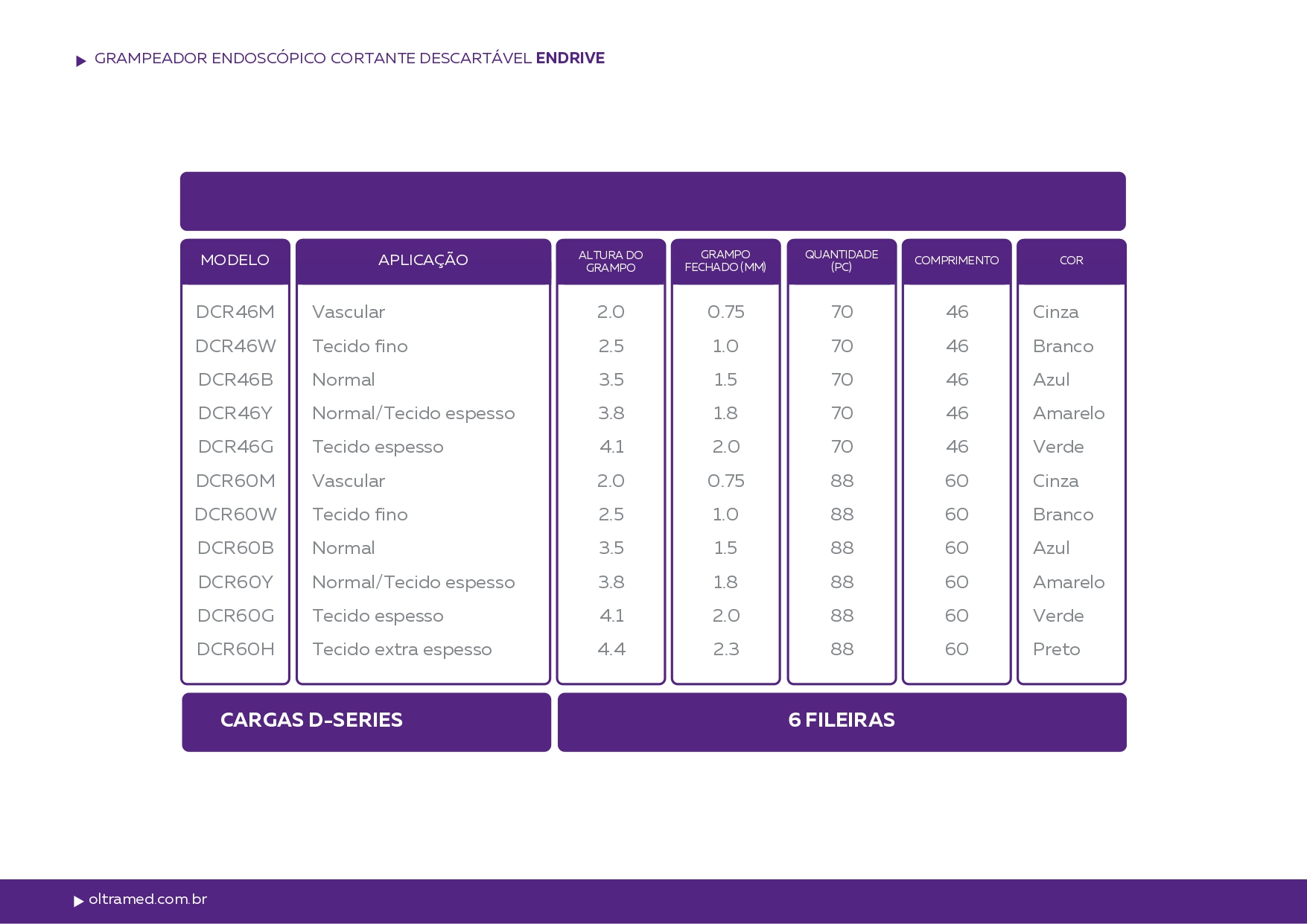This screenshot has height=924, width=1307.
Task: Click the arrow icon beside oltramed.com.br
Action: [x=78, y=902]
